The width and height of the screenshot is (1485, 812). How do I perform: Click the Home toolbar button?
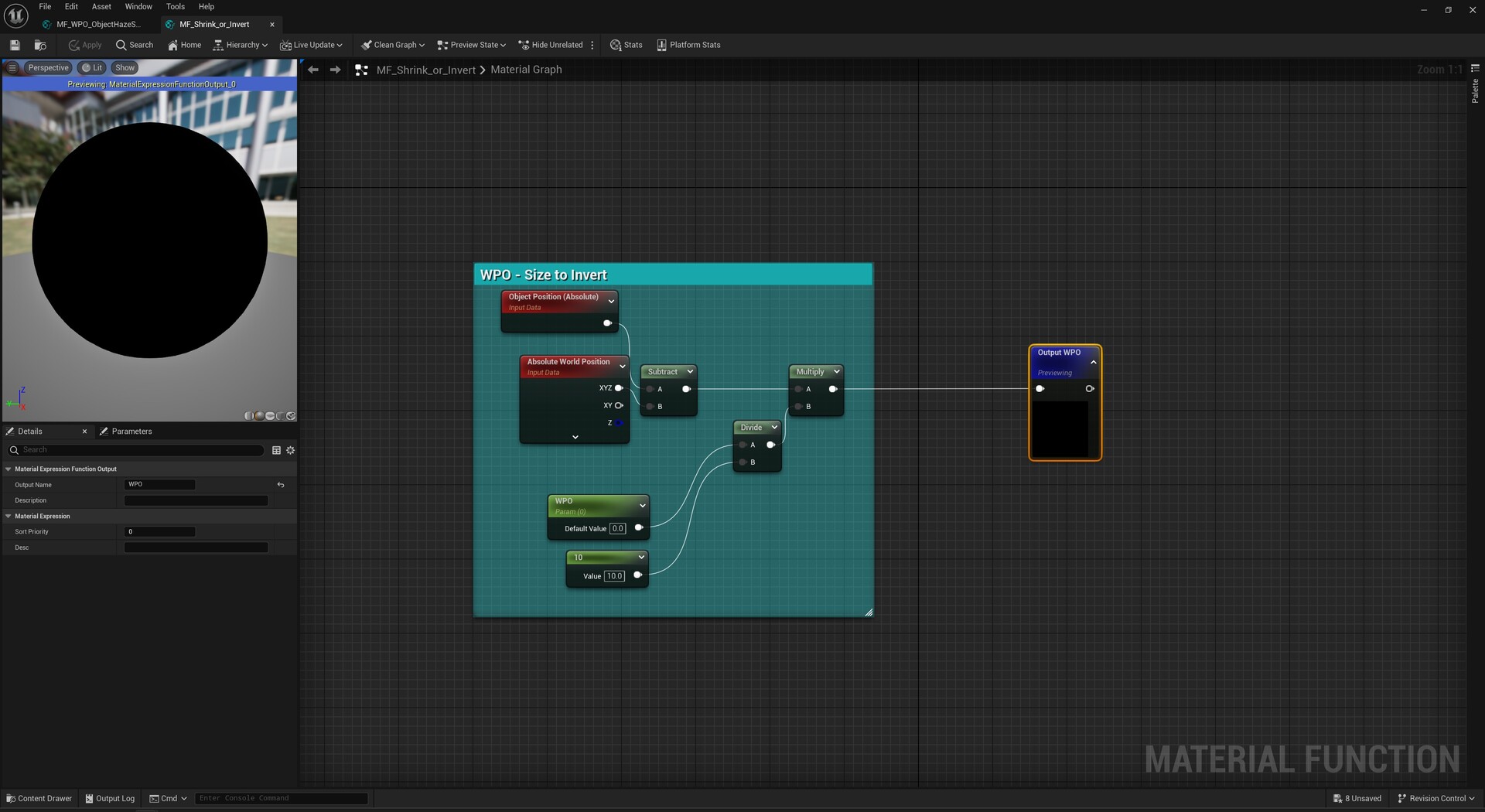pos(184,45)
